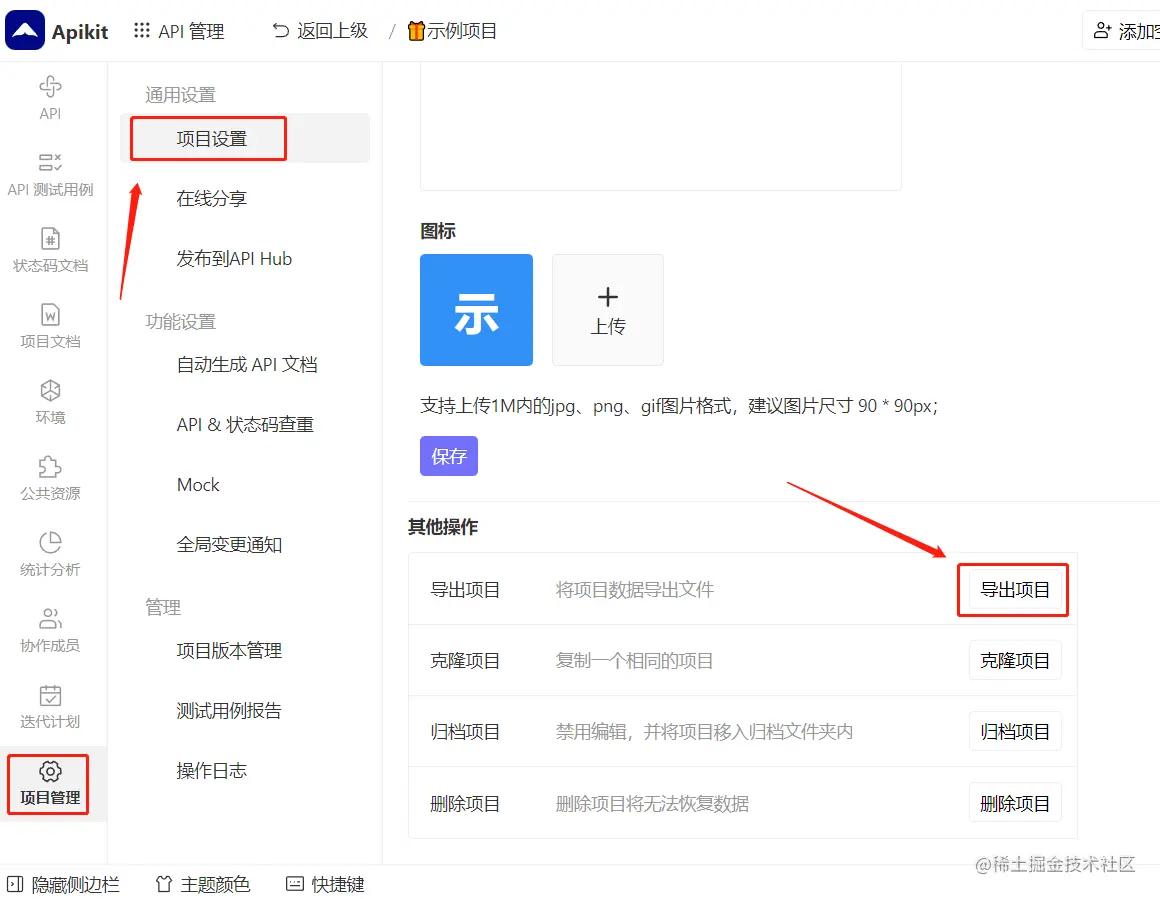This screenshot has height=899, width=1160.
Task: Open 项目管理 in the sidebar
Action: tap(50, 784)
